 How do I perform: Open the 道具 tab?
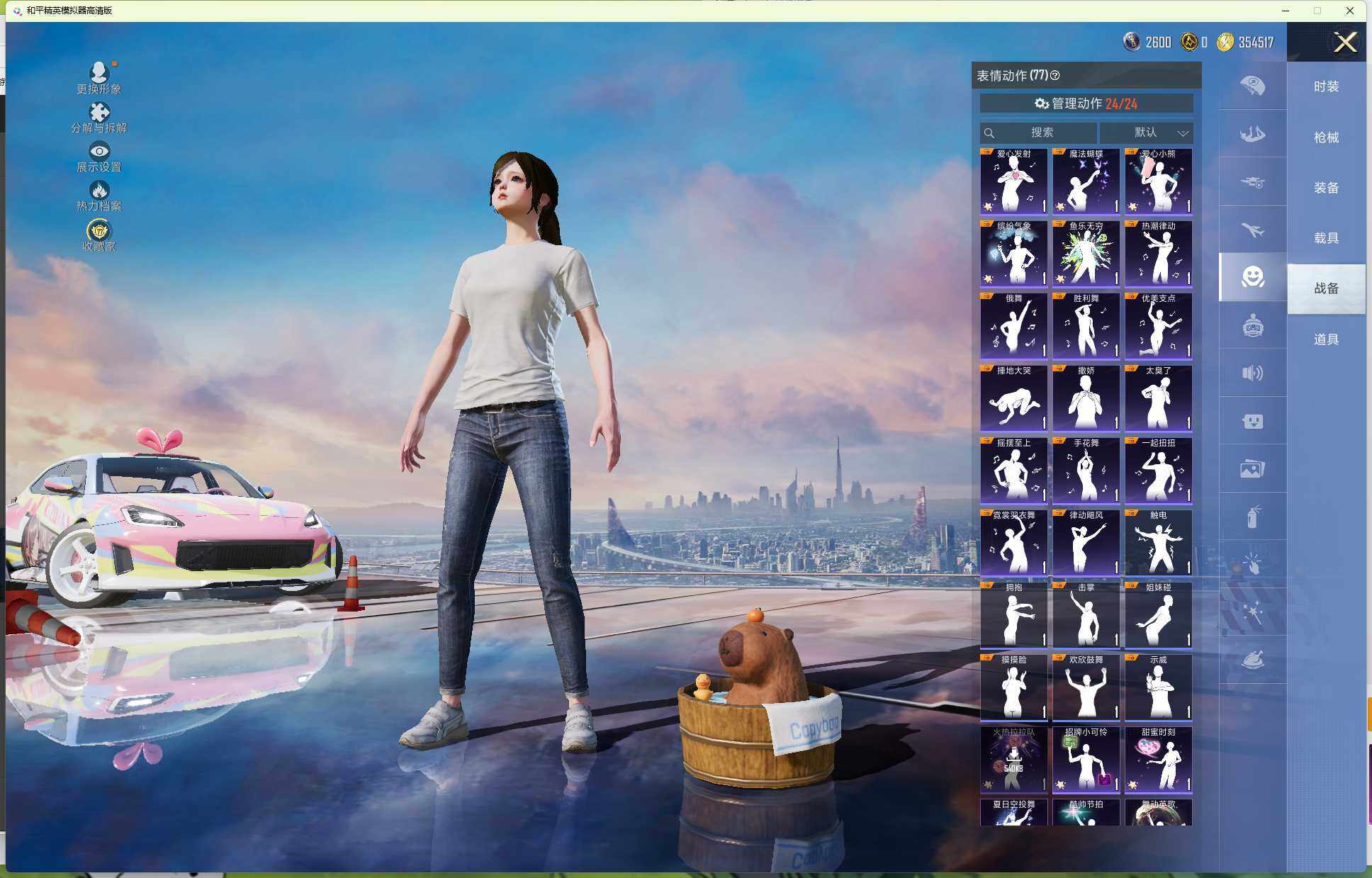pos(1326,339)
